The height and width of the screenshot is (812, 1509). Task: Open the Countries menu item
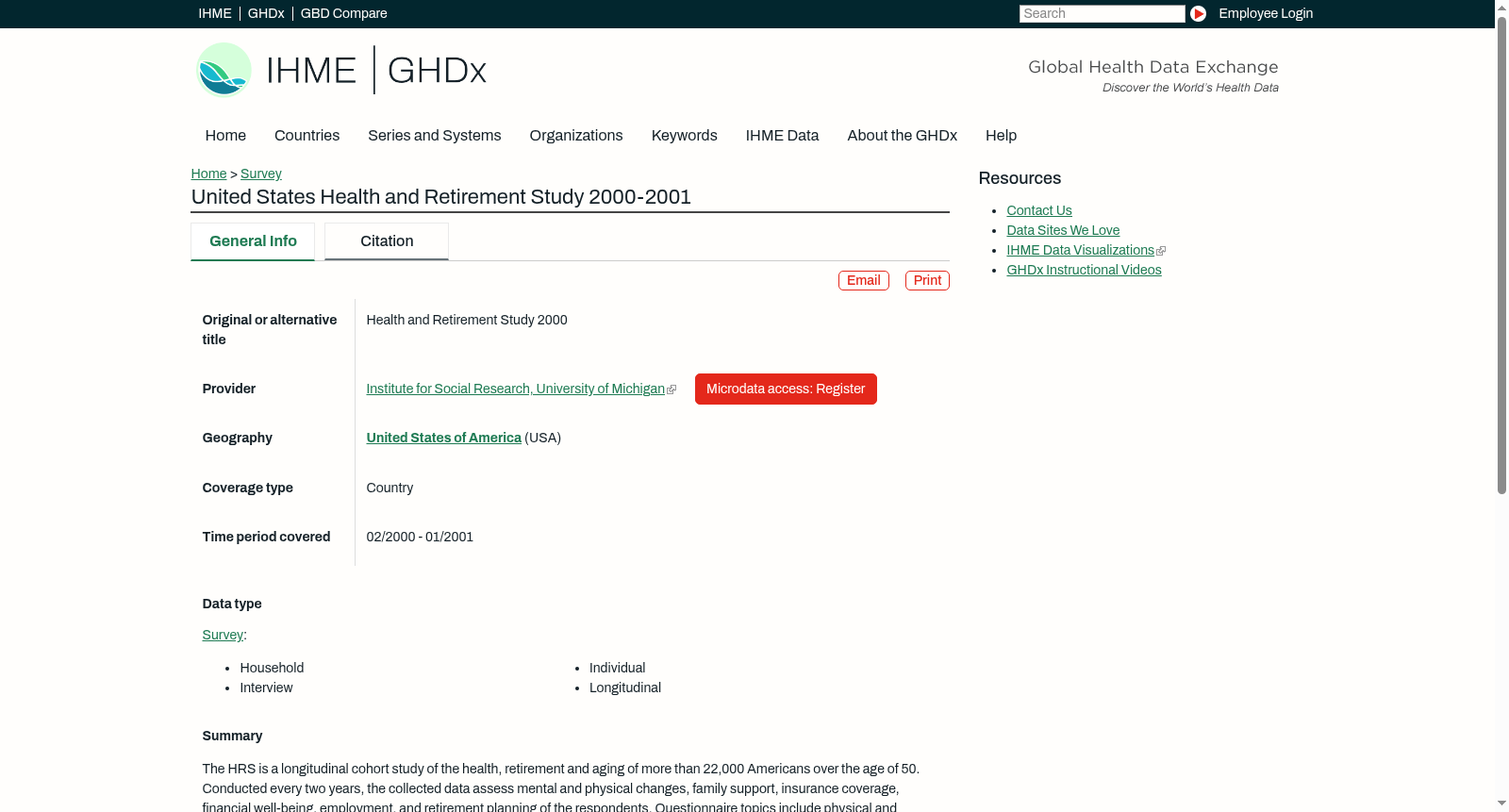(x=307, y=136)
